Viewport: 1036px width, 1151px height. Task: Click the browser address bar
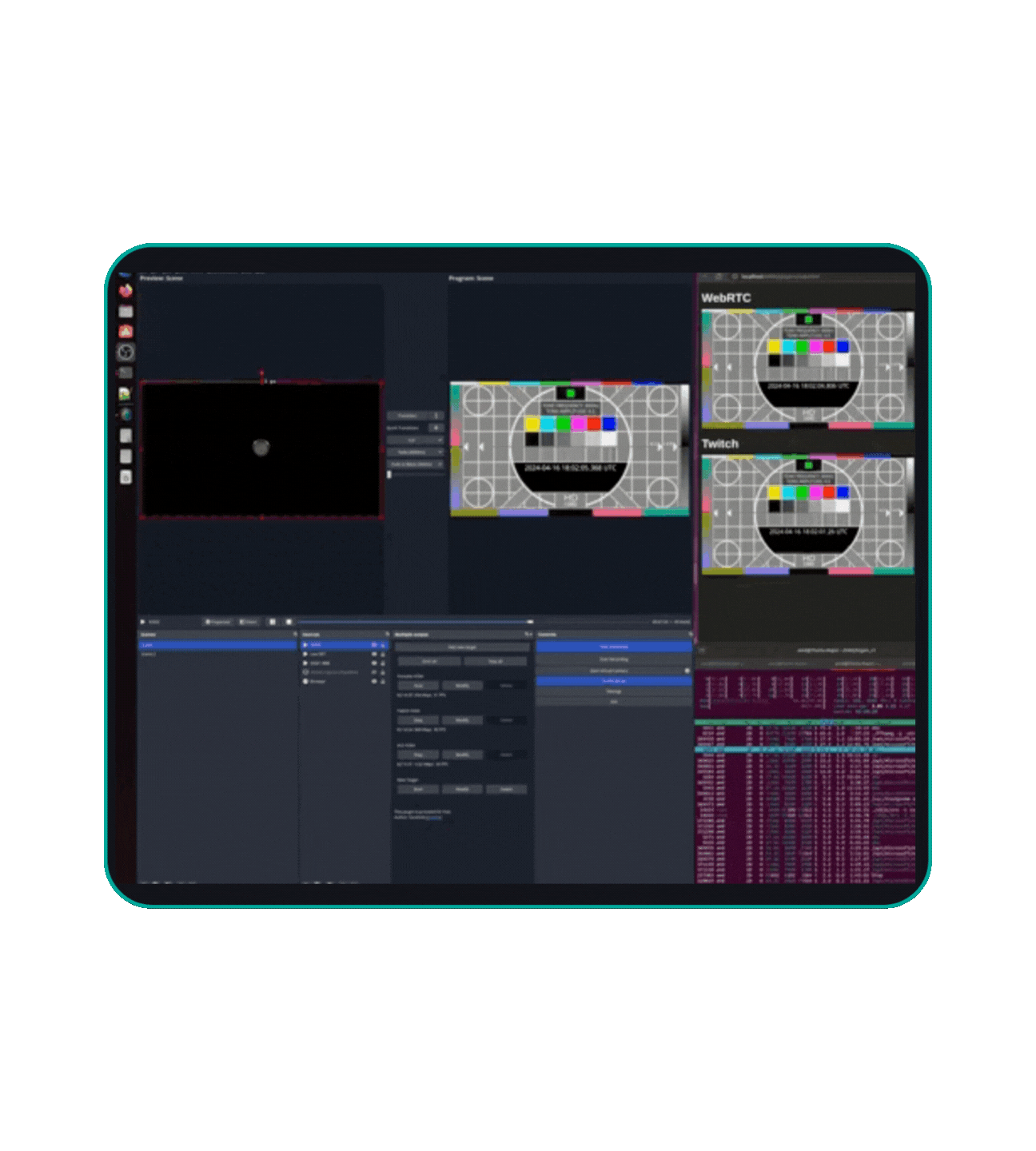(823, 277)
